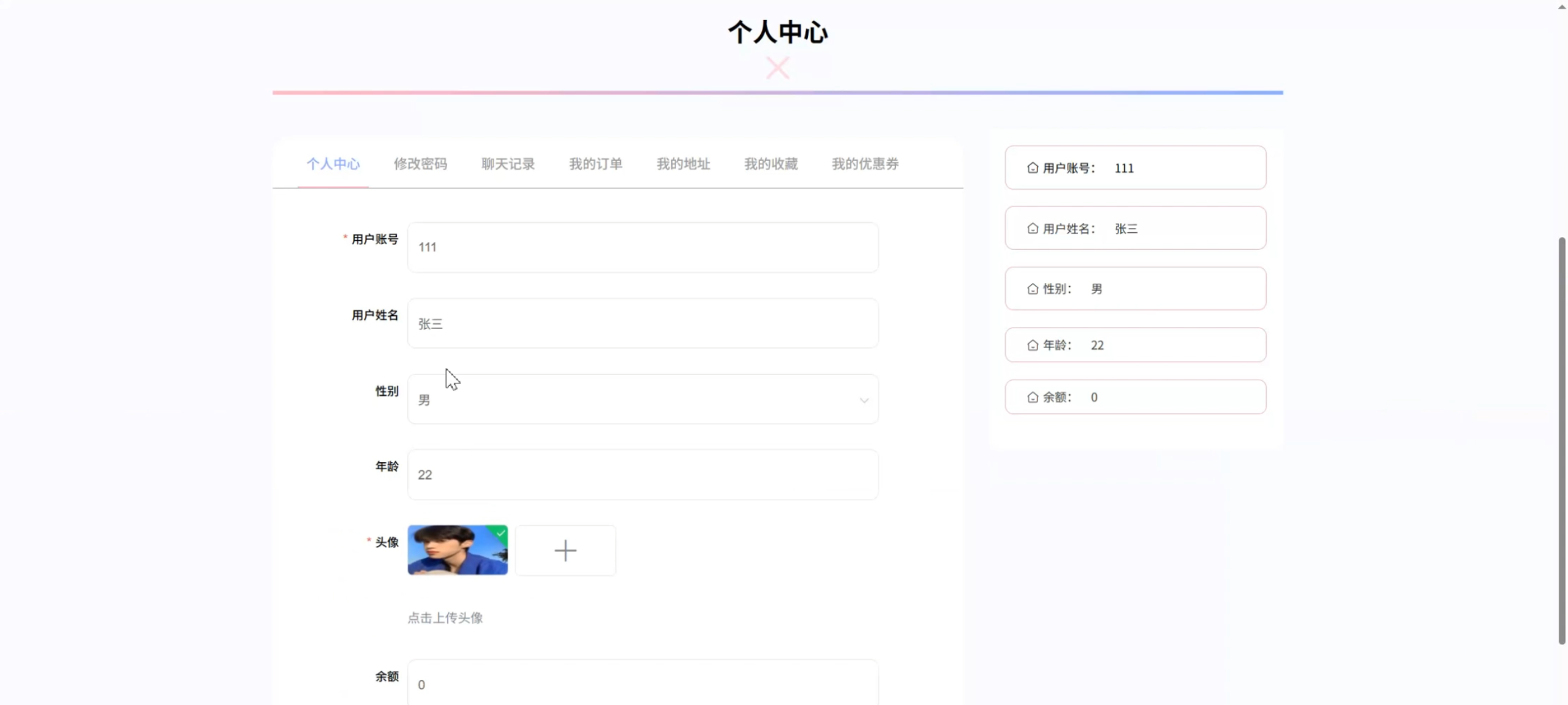The width and height of the screenshot is (1568, 705).
Task: Click the home icon beside 用户姓名 card
Action: [x=1033, y=228]
